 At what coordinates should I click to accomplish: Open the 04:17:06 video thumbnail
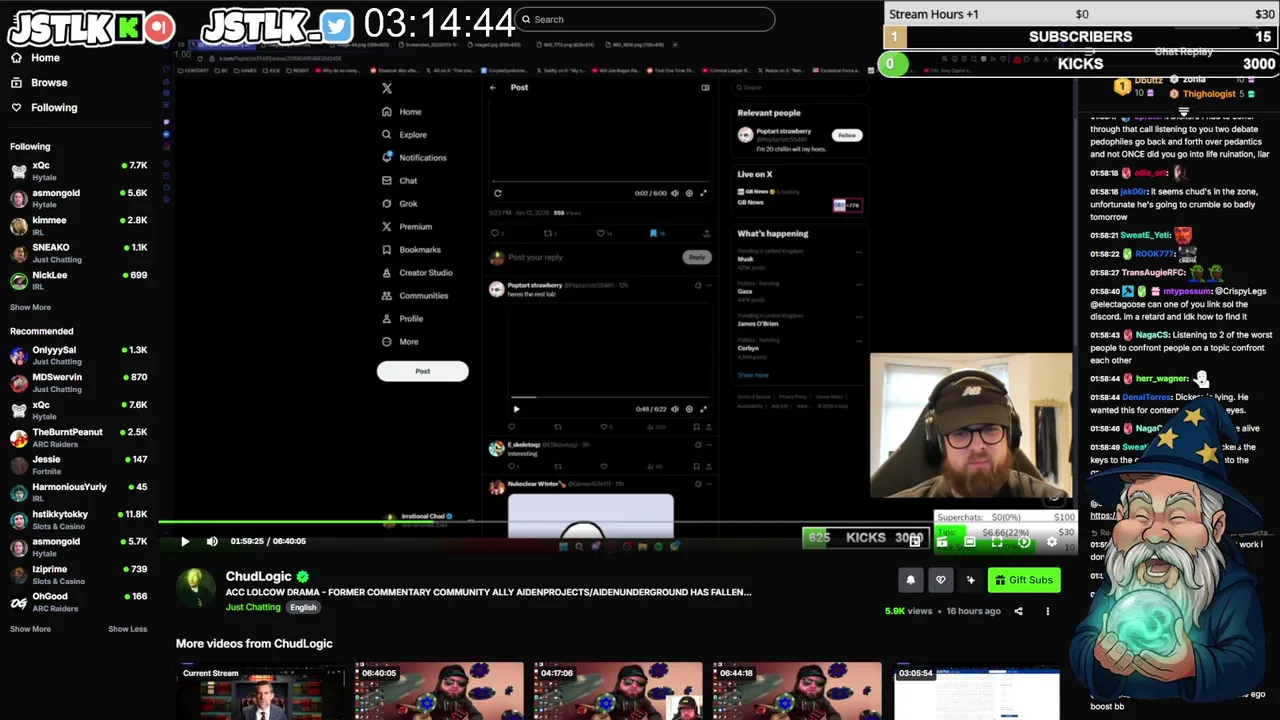[x=617, y=691]
